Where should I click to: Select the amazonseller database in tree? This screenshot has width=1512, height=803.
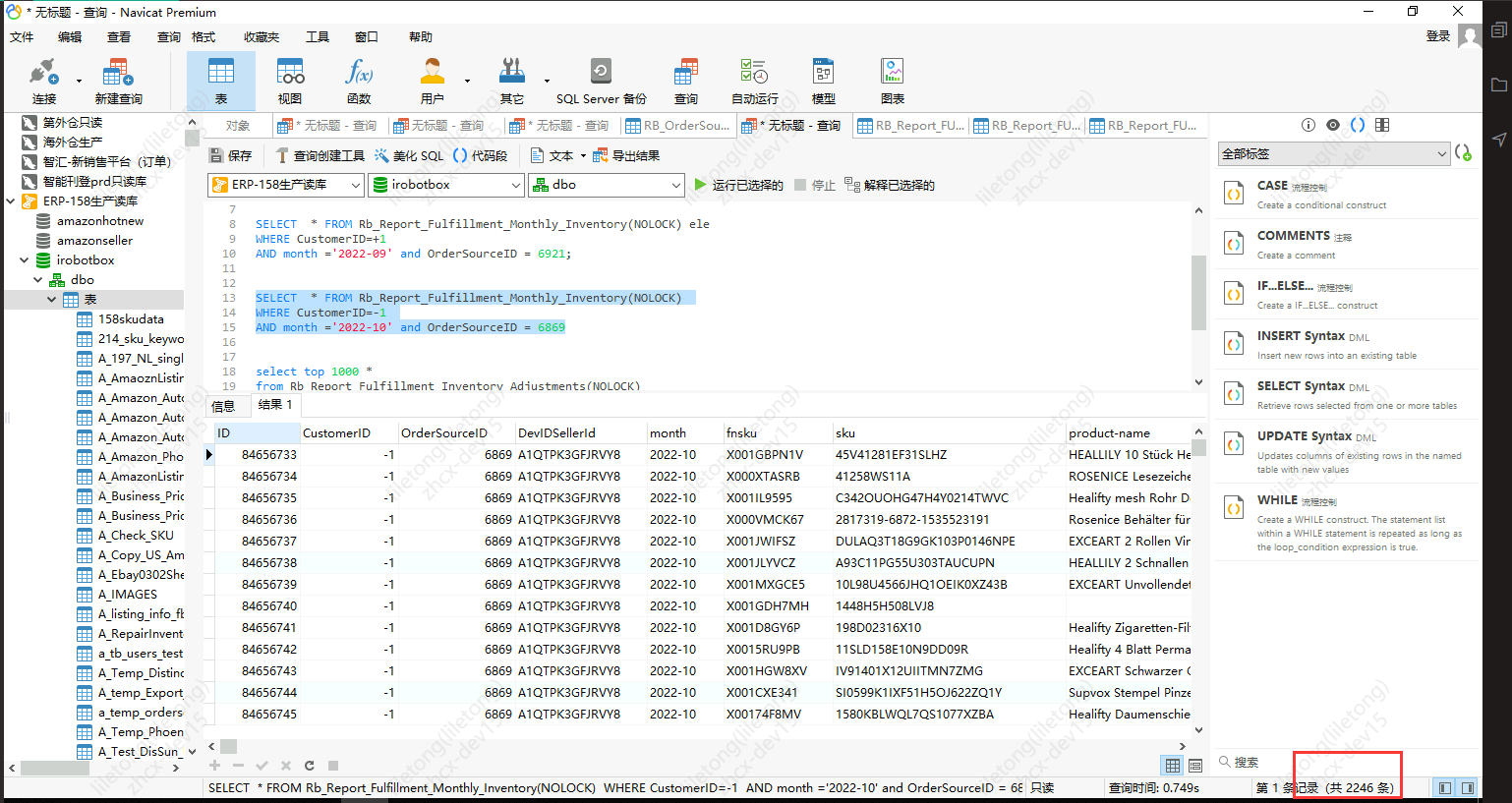coord(94,241)
